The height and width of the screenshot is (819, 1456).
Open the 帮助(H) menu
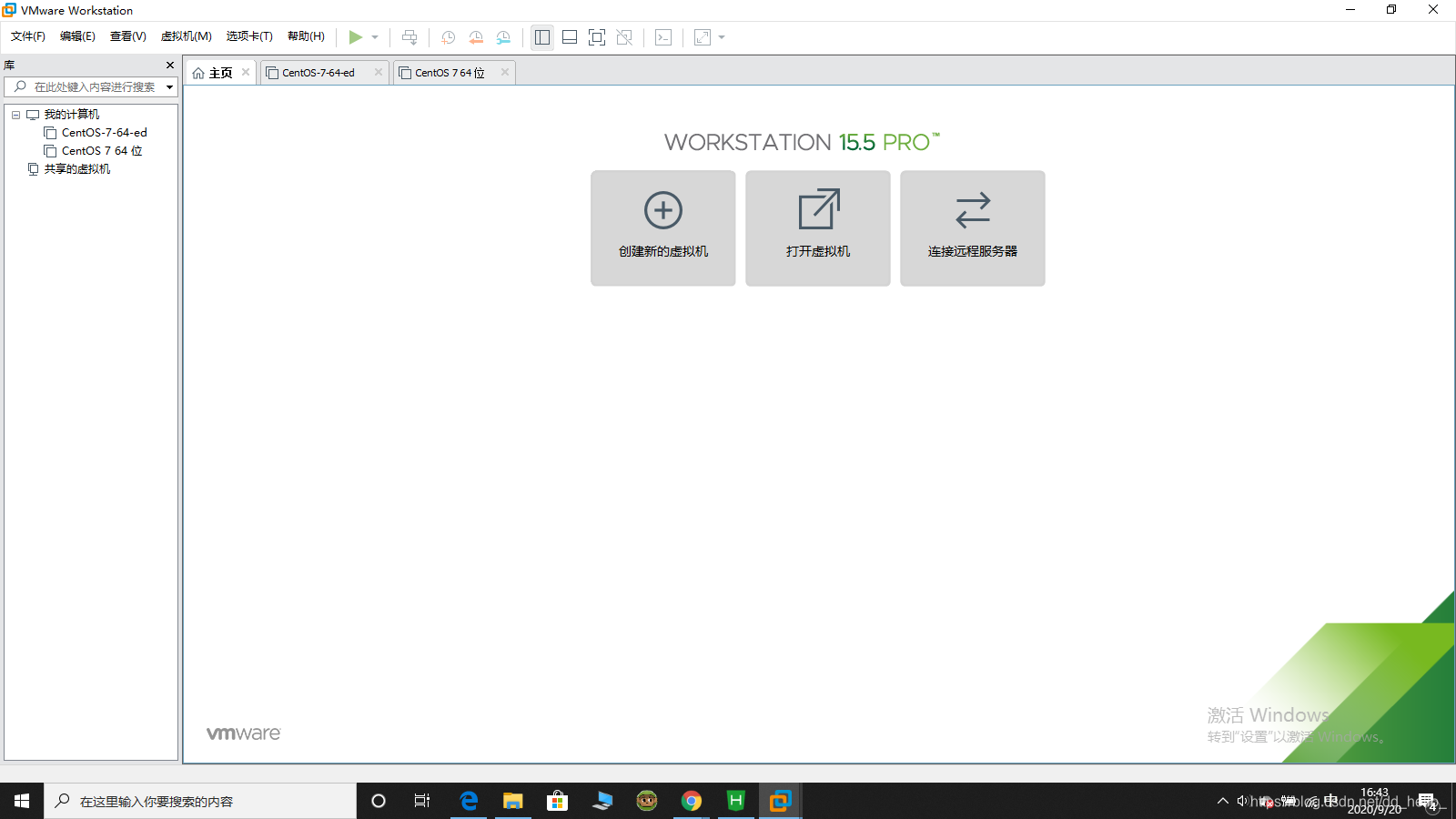[306, 36]
